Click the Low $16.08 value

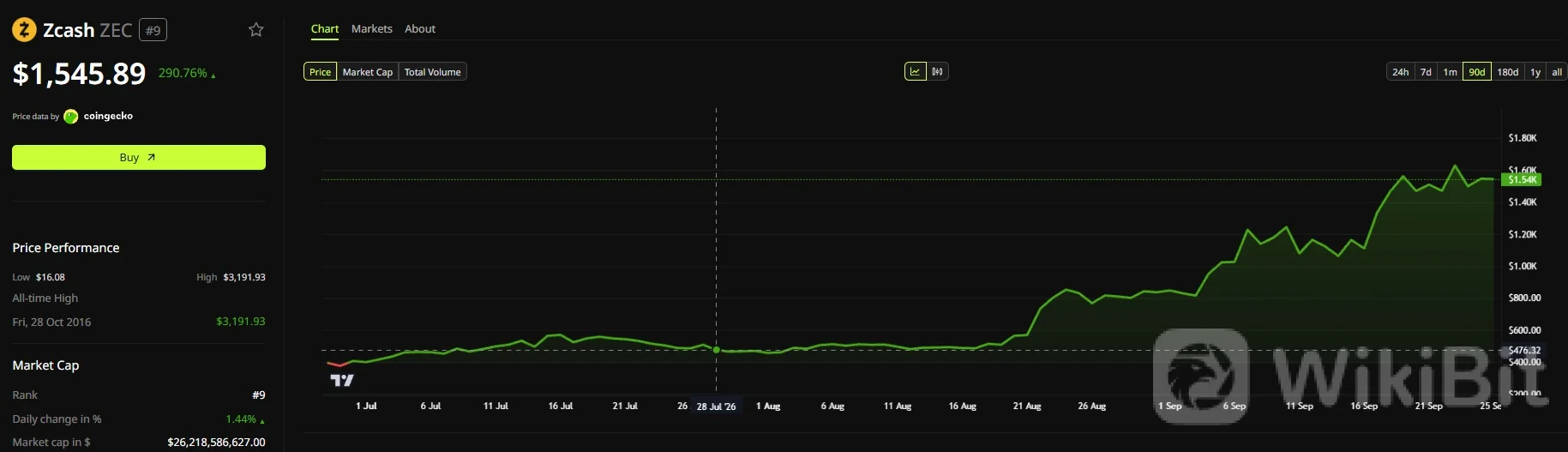[51, 277]
